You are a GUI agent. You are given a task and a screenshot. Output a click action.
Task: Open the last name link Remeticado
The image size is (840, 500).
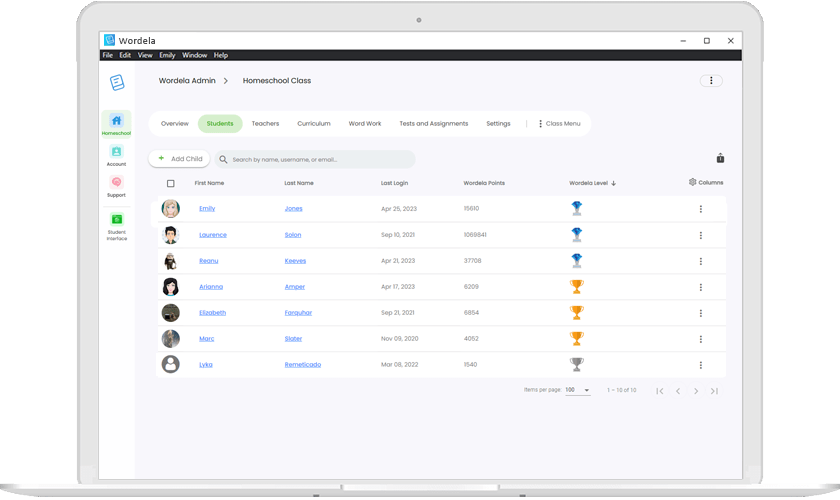(303, 364)
